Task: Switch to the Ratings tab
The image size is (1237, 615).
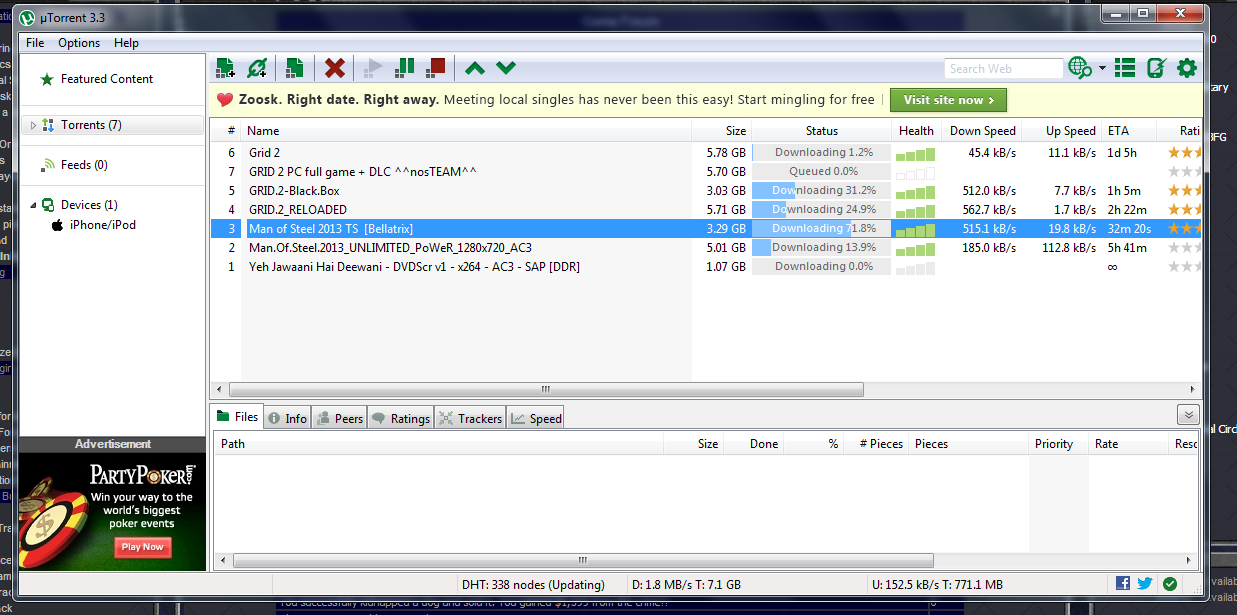Action: (x=400, y=418)
